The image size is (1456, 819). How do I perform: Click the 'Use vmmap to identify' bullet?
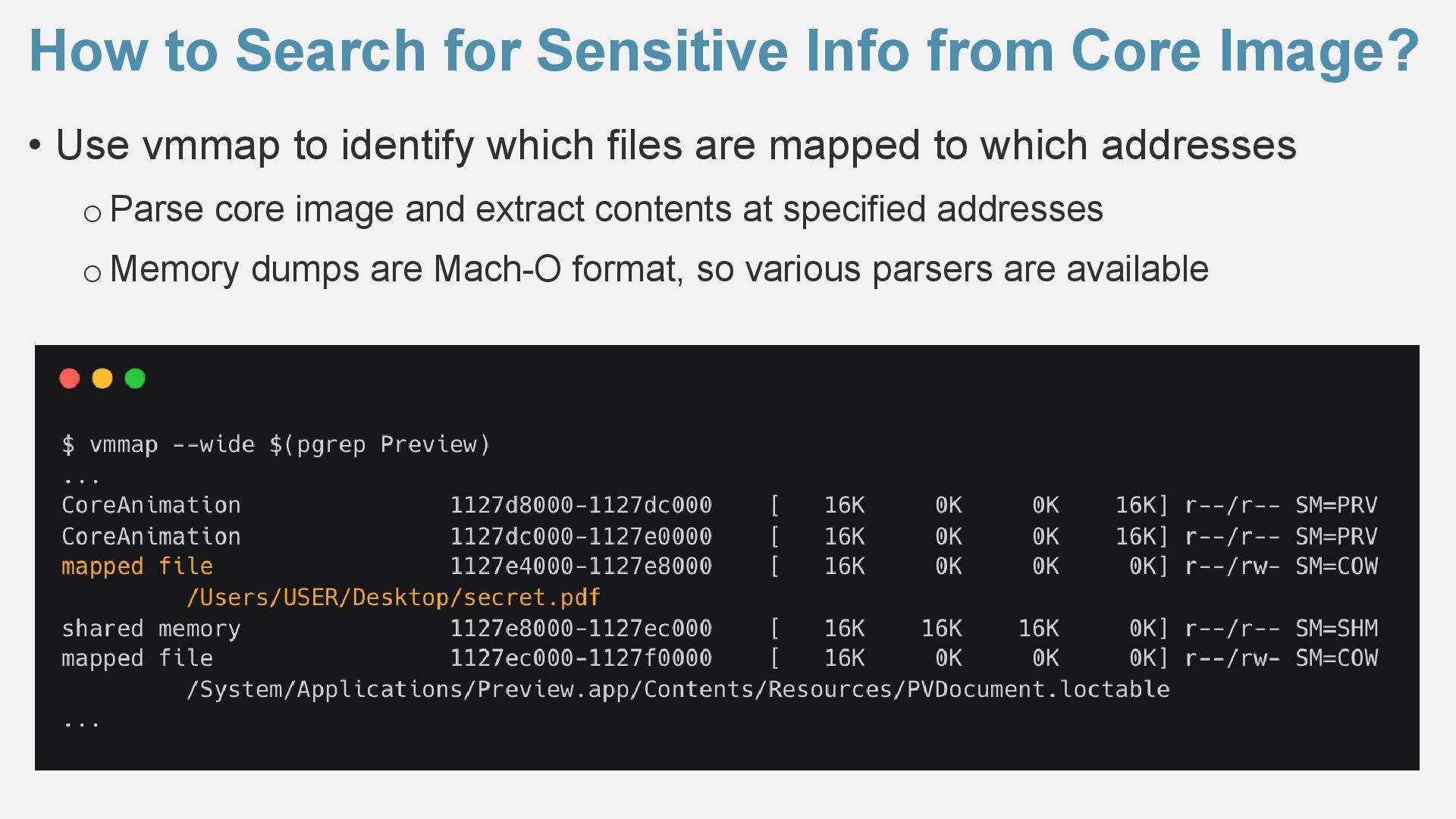click(676, 145)
